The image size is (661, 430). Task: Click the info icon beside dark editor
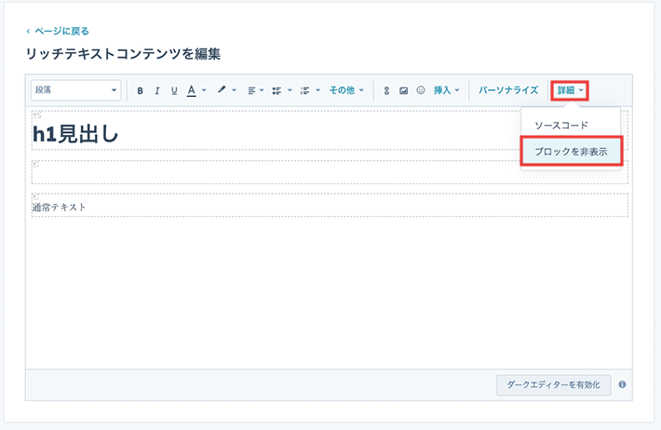[x=622, y=384]
